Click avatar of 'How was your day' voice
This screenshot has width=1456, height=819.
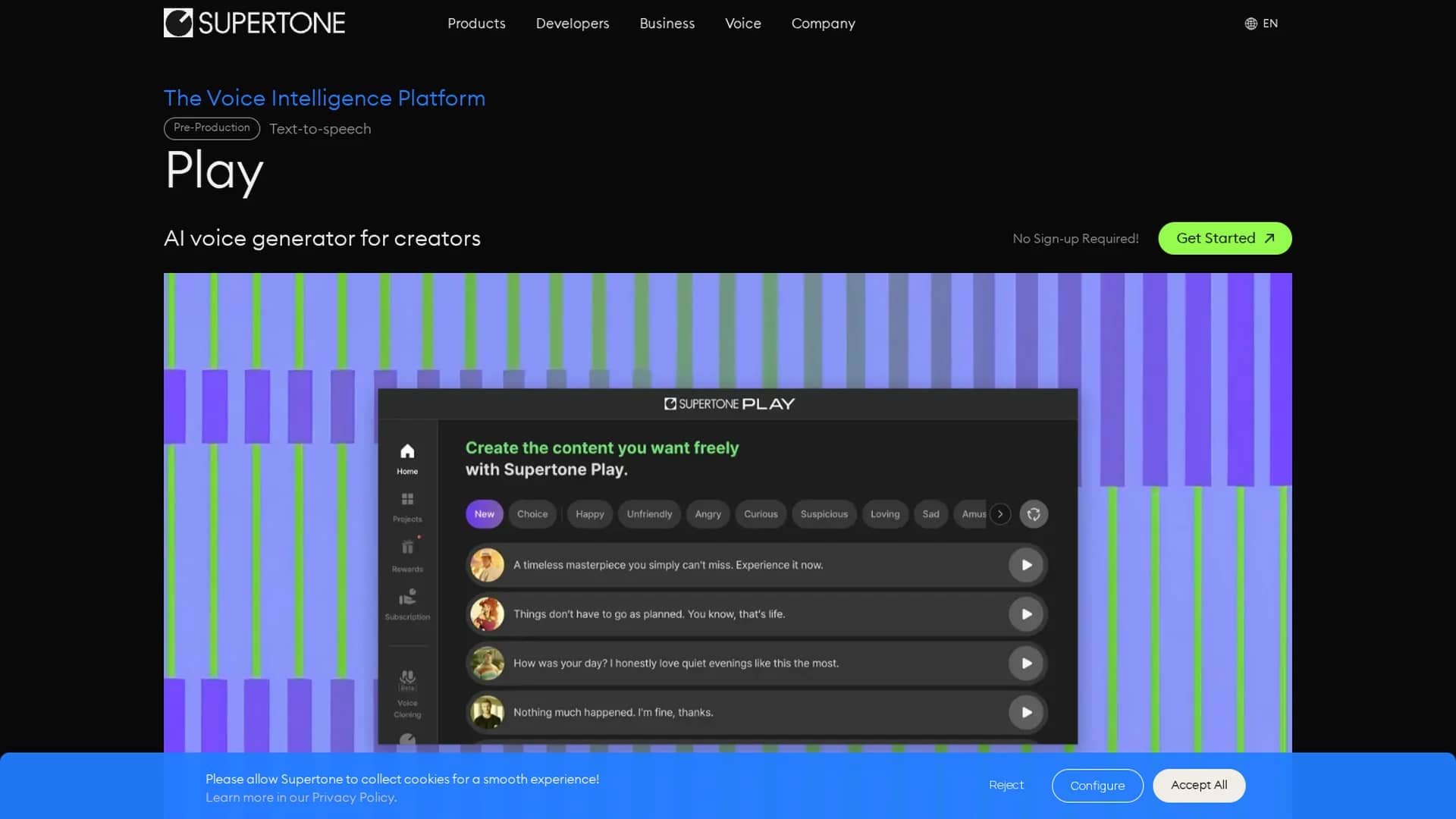point(487,664)
